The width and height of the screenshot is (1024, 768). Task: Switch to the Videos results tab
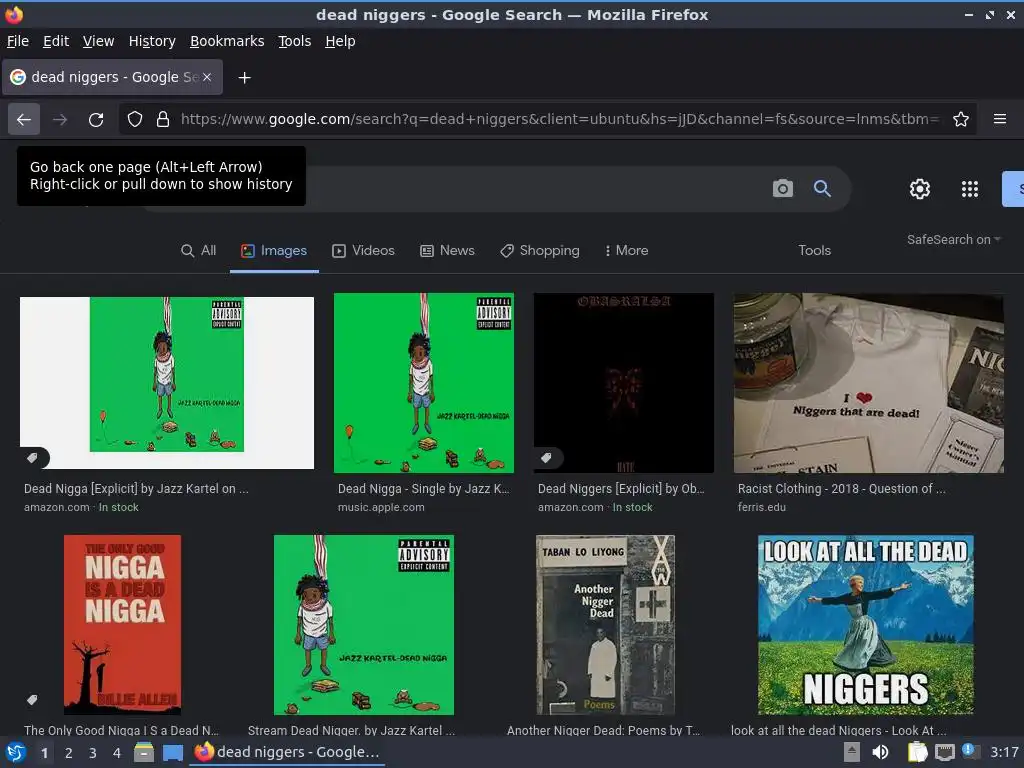click(x=363, y=251)
